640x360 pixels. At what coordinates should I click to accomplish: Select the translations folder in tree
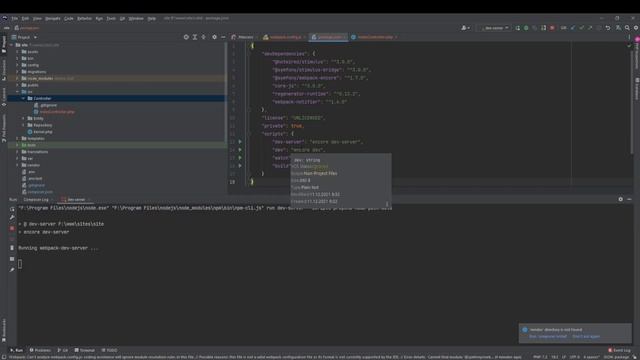38,152
